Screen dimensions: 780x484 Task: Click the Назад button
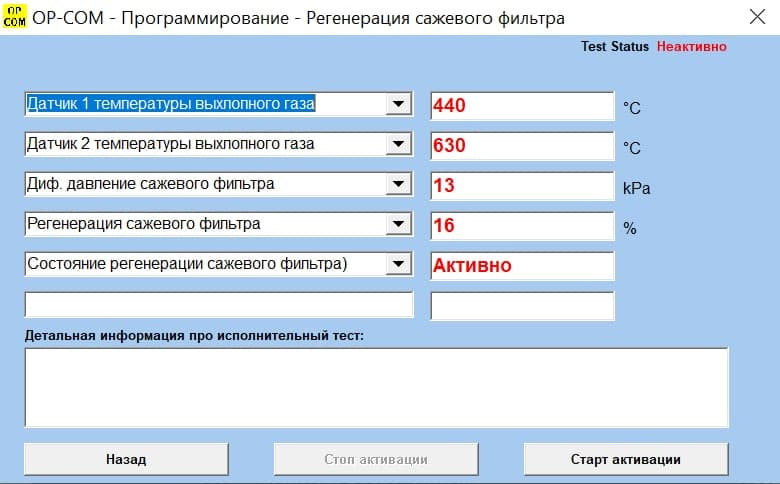click(126, 459)
